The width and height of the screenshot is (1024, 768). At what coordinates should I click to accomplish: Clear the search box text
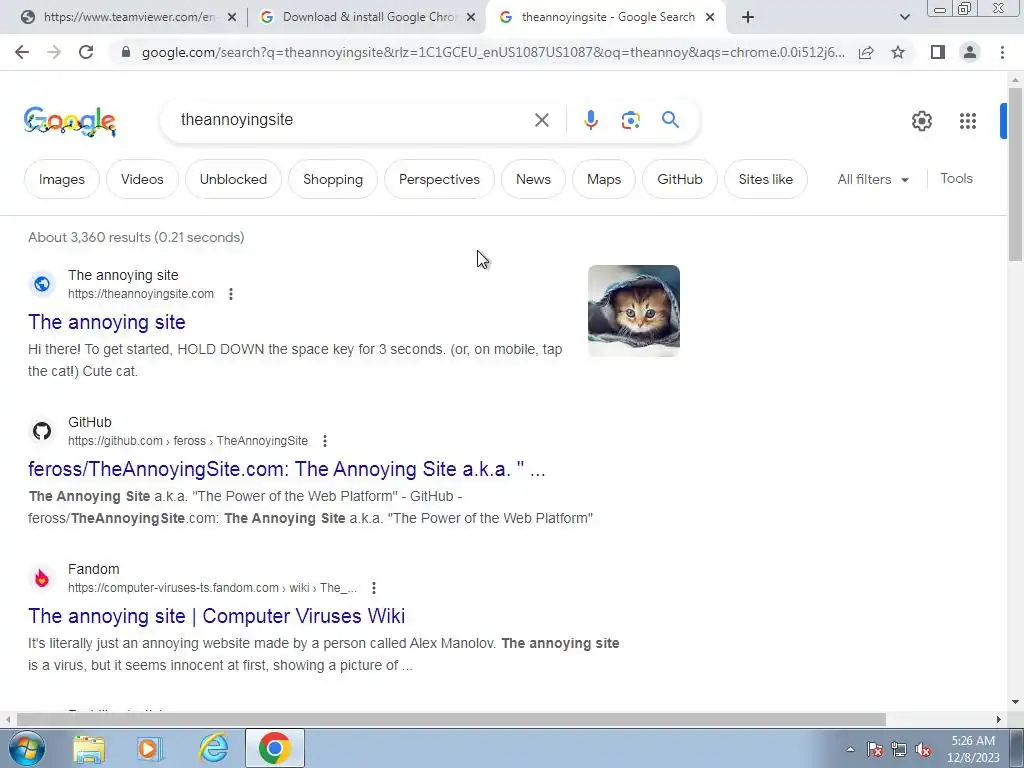[541, 120]
